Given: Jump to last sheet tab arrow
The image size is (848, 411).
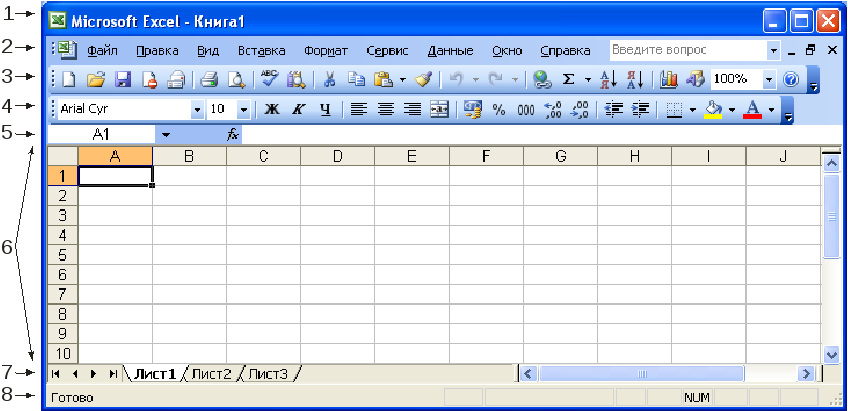Looking at the screenshot, I should click(x=113, y=374).
